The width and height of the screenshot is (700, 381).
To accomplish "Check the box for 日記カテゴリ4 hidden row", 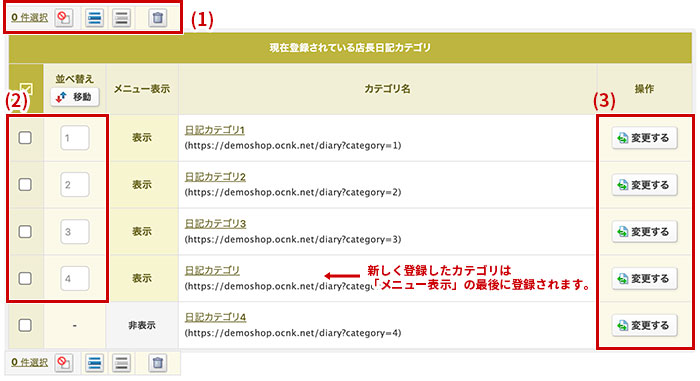I will pyautogui.click(x=25, y=325).
